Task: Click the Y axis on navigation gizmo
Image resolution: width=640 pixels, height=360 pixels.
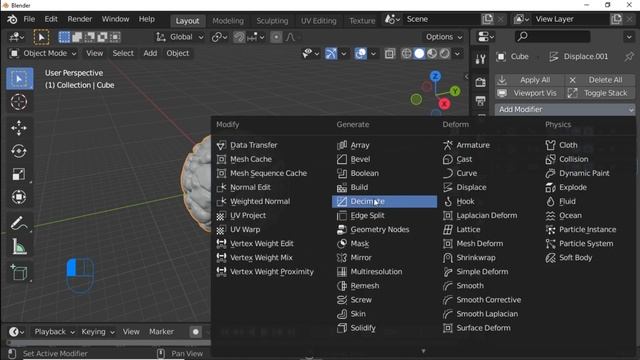Action: (455, 91)
